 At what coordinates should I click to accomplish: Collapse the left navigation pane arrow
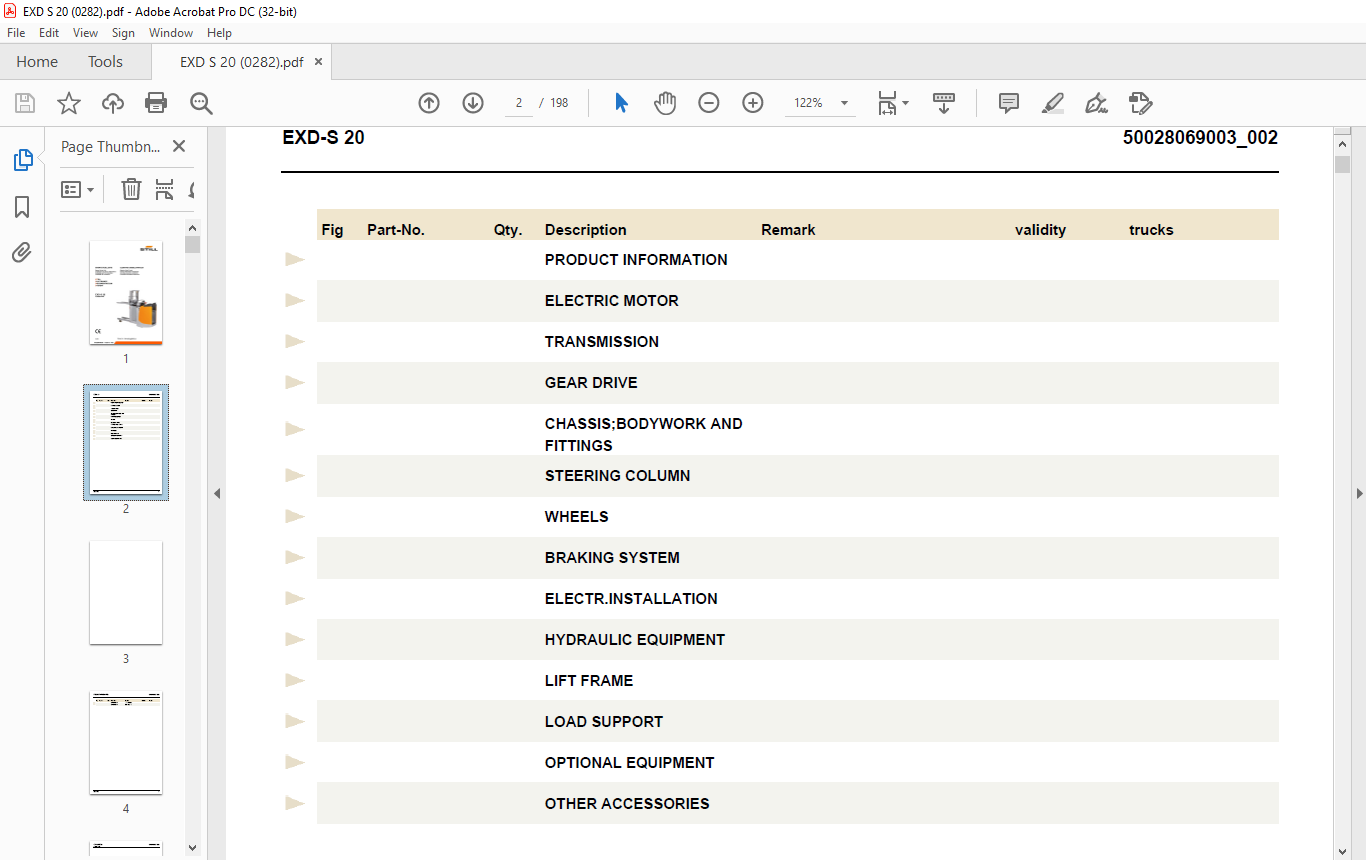(x=216, y=493)
